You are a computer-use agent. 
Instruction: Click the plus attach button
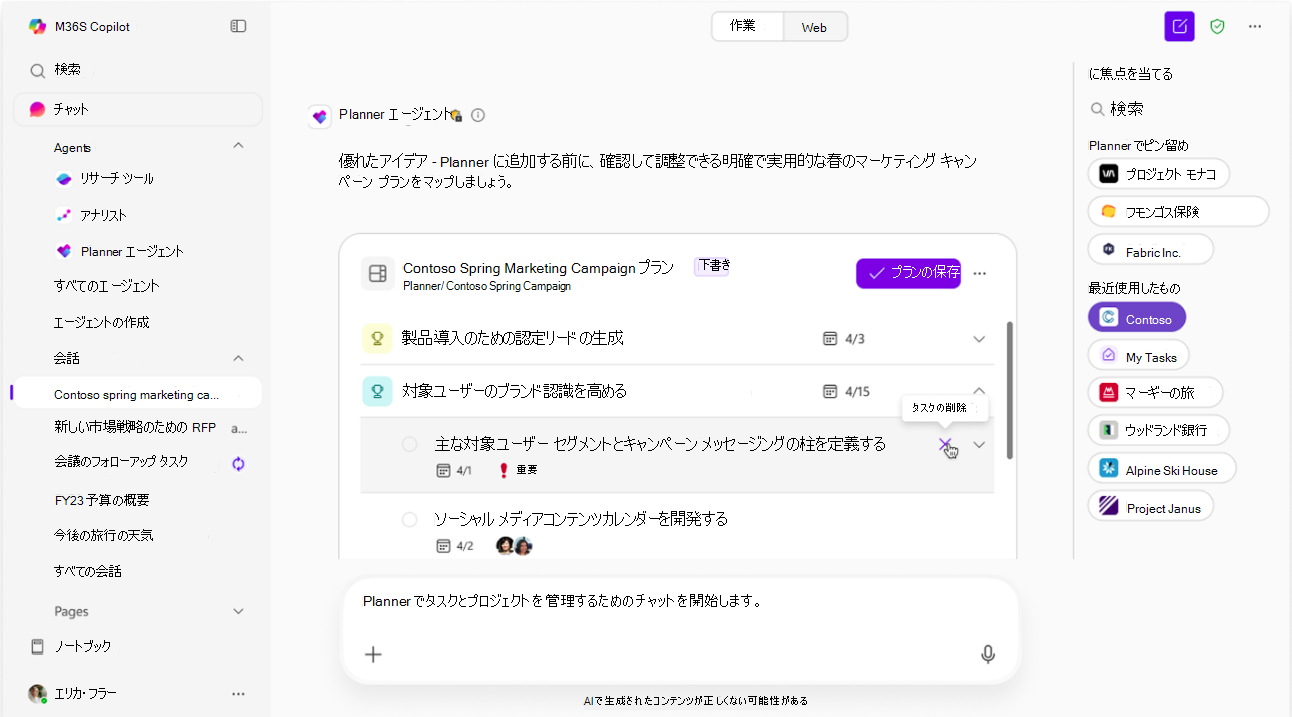[373, 655]
